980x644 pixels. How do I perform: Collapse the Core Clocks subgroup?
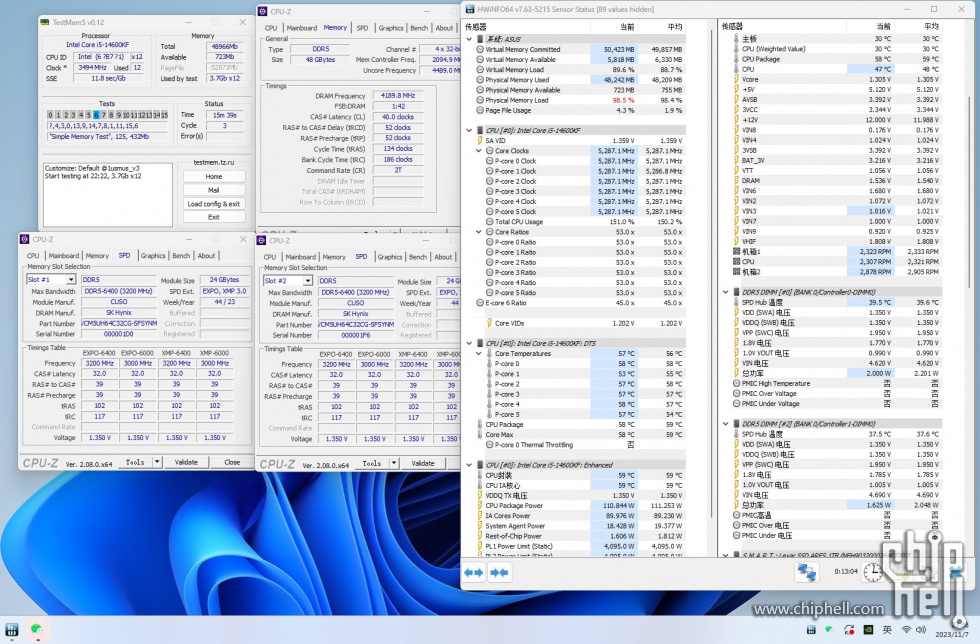click(479, 151)
